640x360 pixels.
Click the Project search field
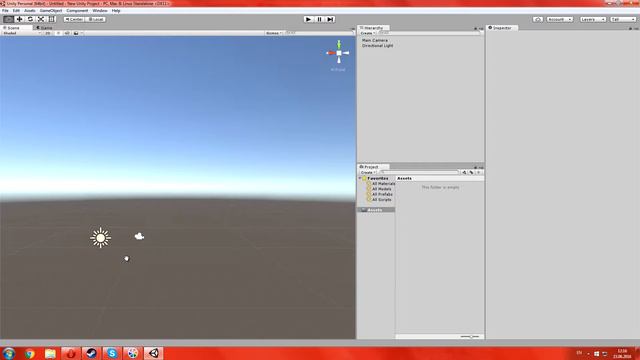pyautogui.click(x=419, y=172)
